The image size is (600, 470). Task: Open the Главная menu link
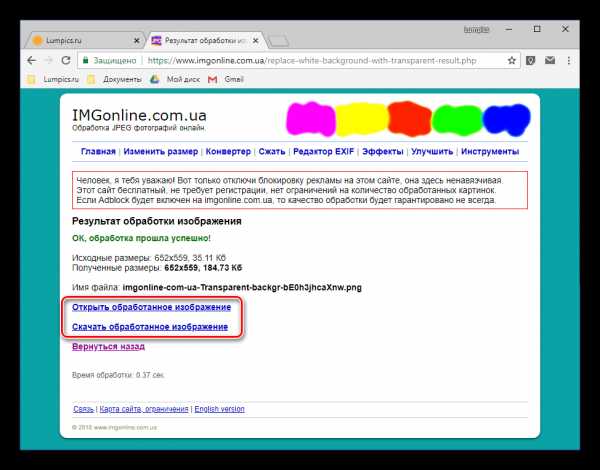point(98,152)
